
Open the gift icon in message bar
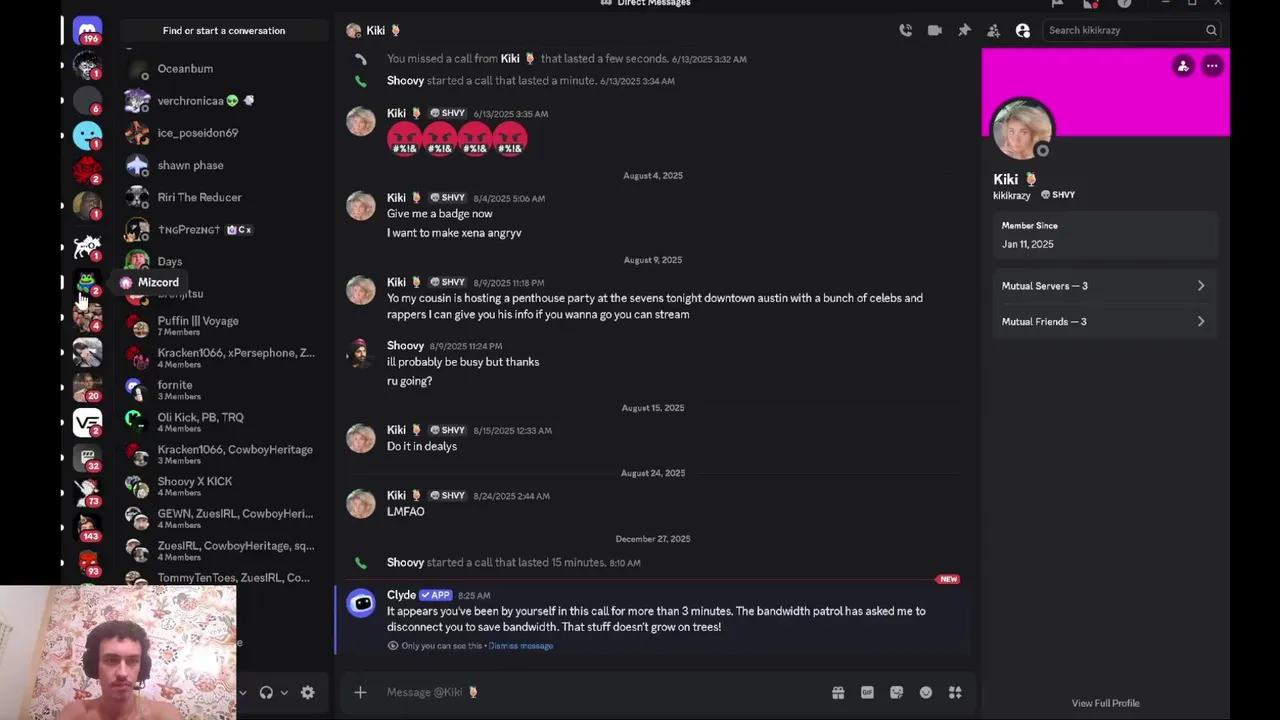click(x=838, y=692)
